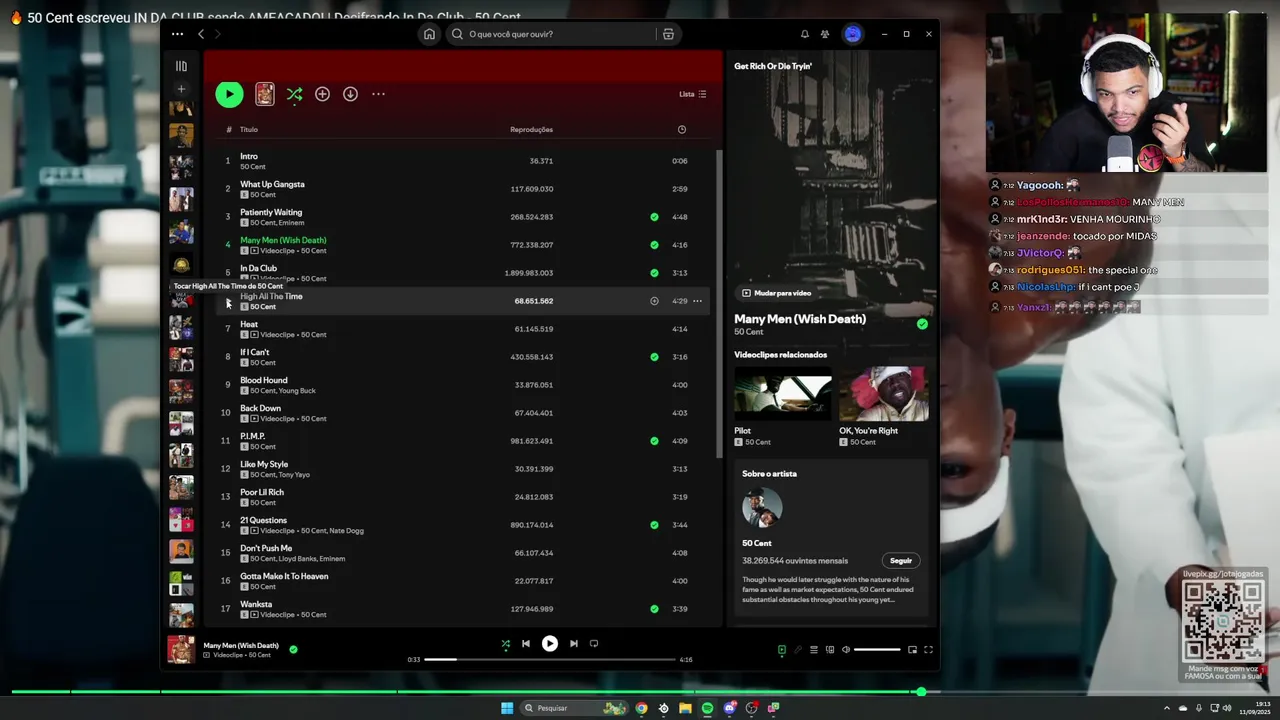The width and height of the screenshot is (1280, 720).
Task: Open the album more options menu
Action: click(378, 94)
